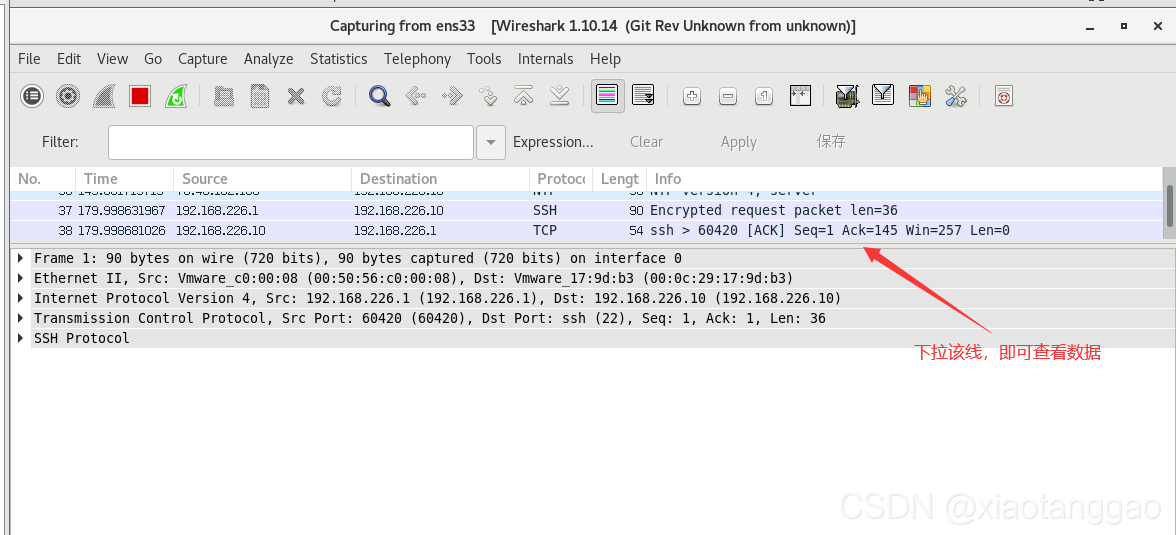1176x535 pixels.
Task: Sort by the Info column header
Action: (x=904, y=179)
